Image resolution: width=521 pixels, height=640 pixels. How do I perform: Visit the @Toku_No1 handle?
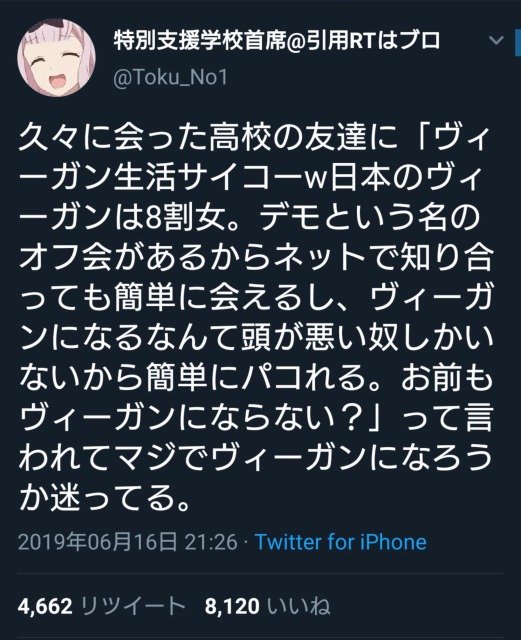(170, 78)
